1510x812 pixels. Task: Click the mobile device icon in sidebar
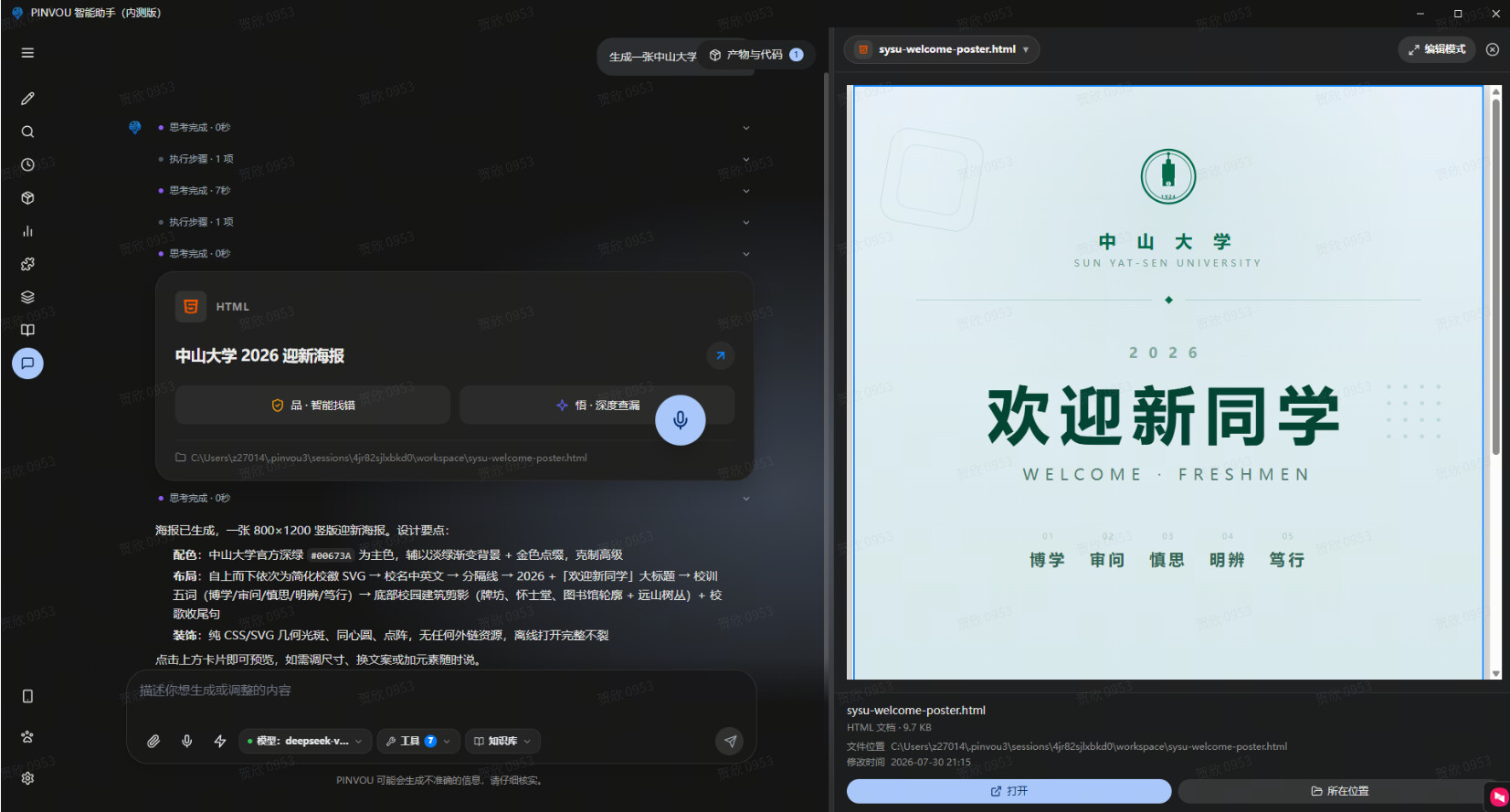tap(27, 696)
